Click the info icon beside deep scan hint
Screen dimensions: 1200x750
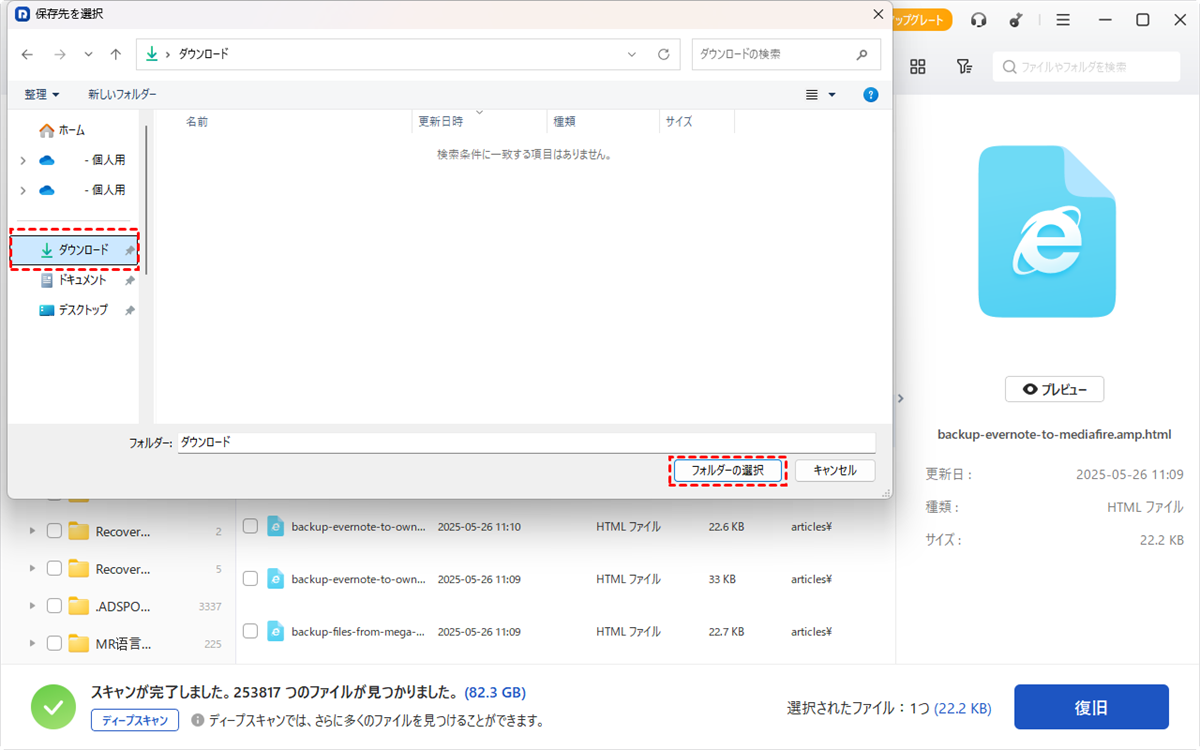[198, 720]
